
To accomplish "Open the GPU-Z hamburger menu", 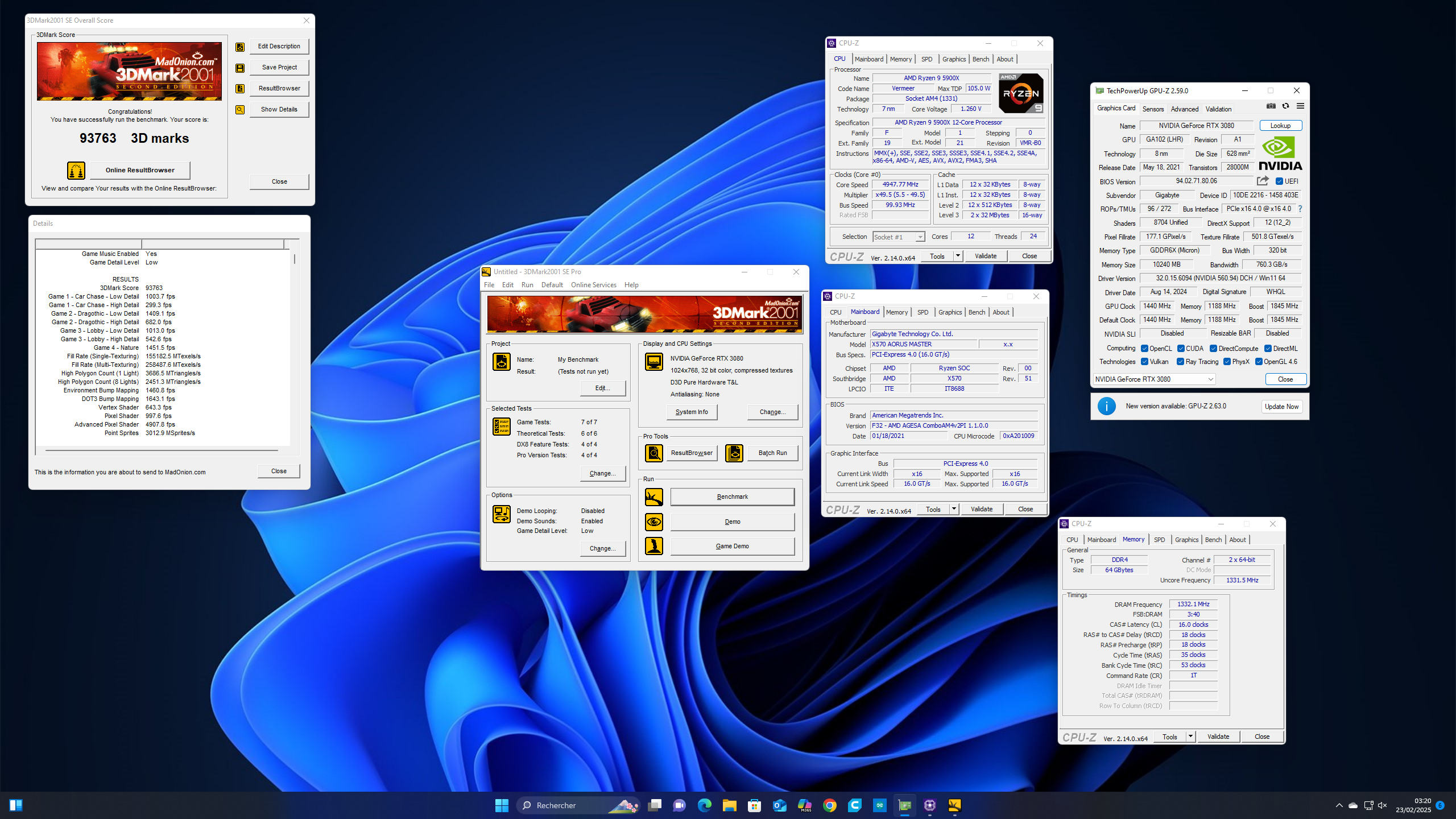I will click(1300, 106).
